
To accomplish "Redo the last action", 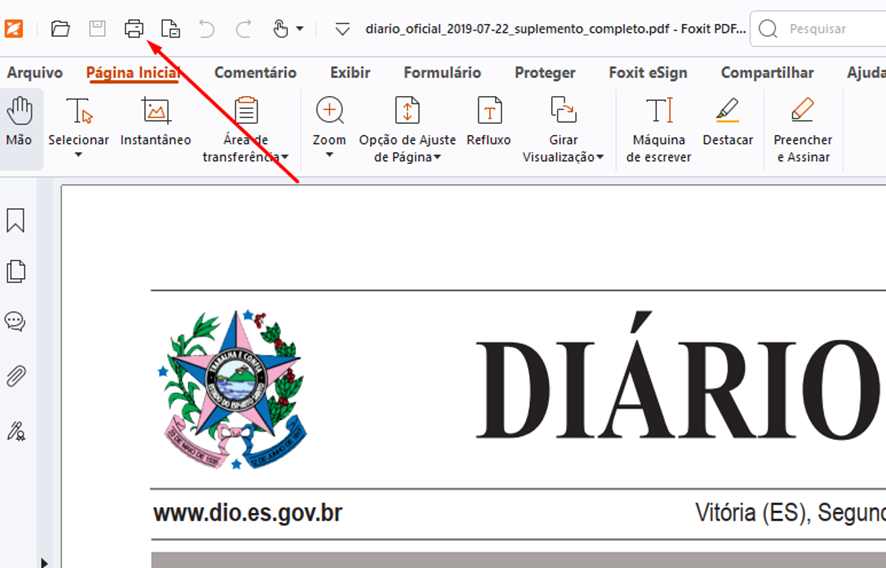I will click(x=244, y=28).
